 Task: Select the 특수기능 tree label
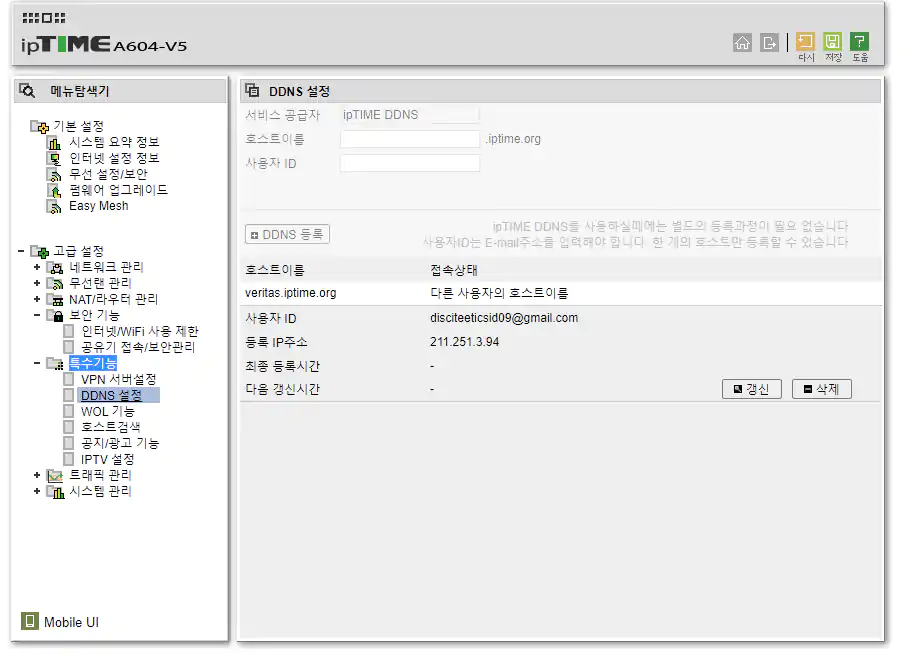pos(93,363)
